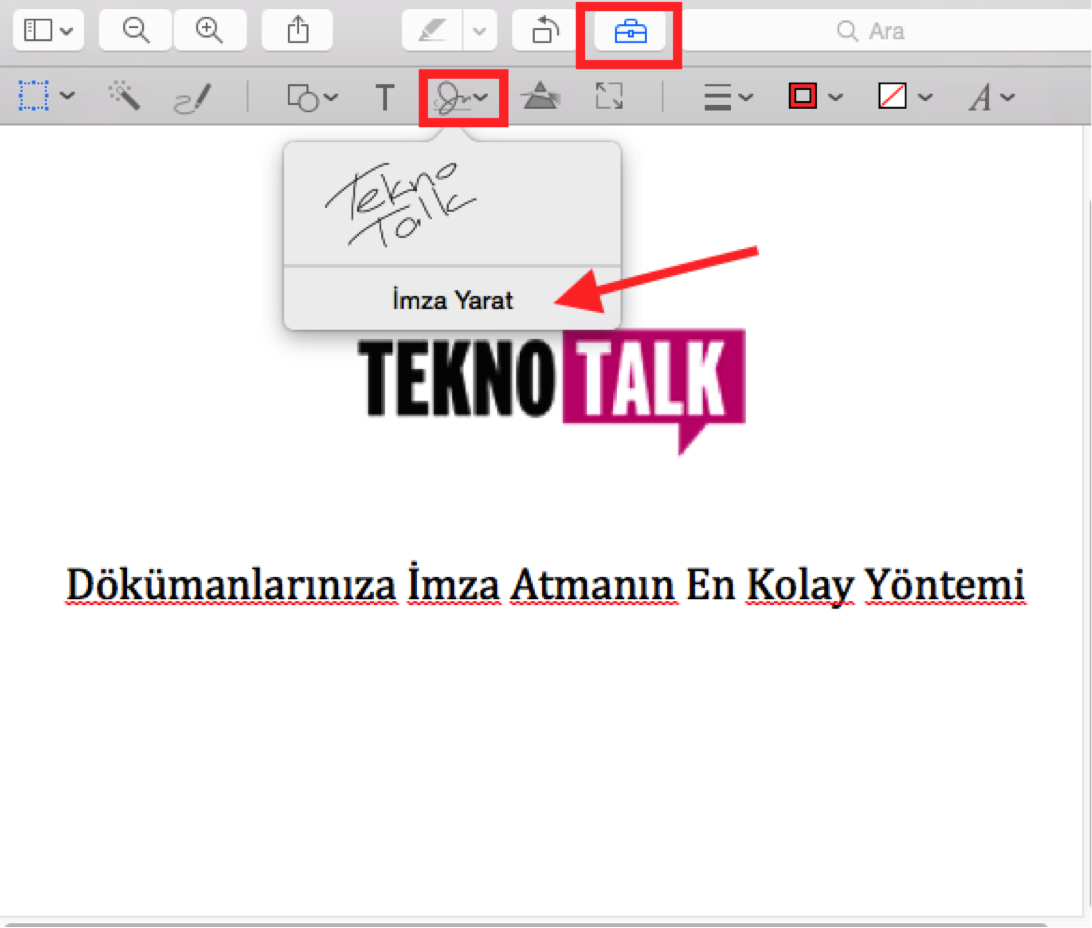Open the sidebar view menu button
This screenshot has height=928, width=1092.
(48, 31)
